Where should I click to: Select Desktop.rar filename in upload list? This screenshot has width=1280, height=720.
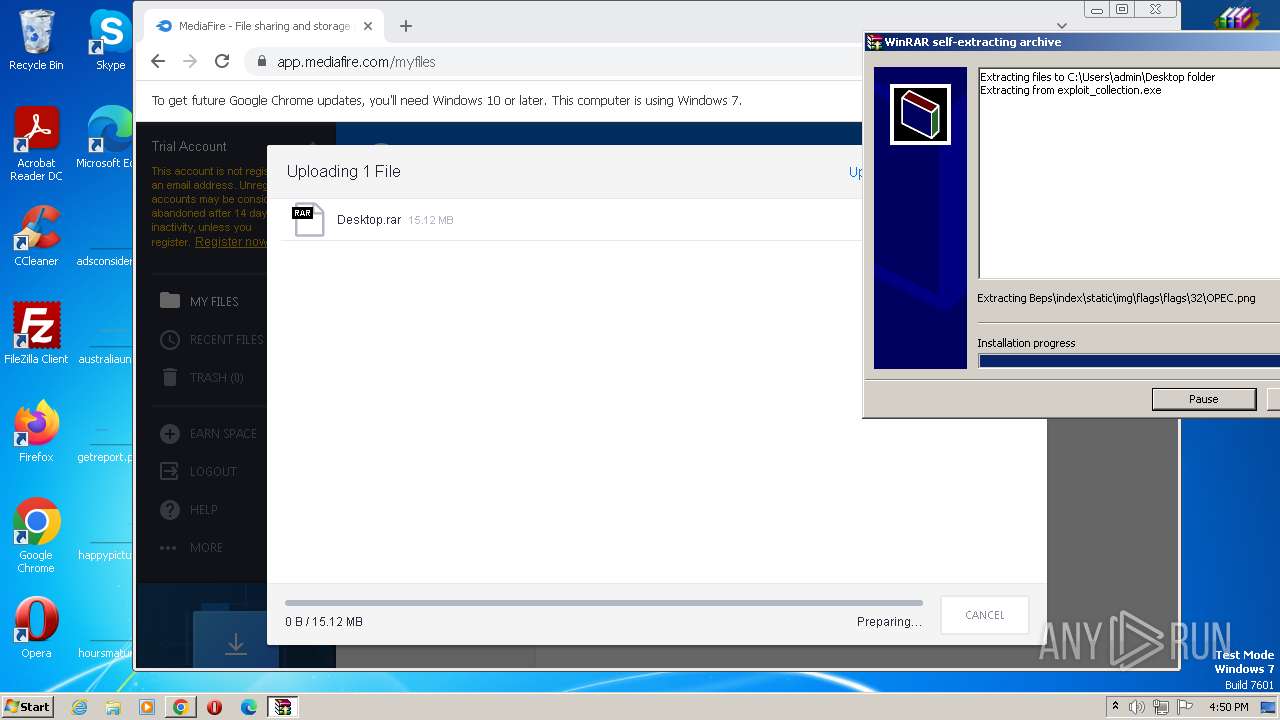[x=369, y=220]
